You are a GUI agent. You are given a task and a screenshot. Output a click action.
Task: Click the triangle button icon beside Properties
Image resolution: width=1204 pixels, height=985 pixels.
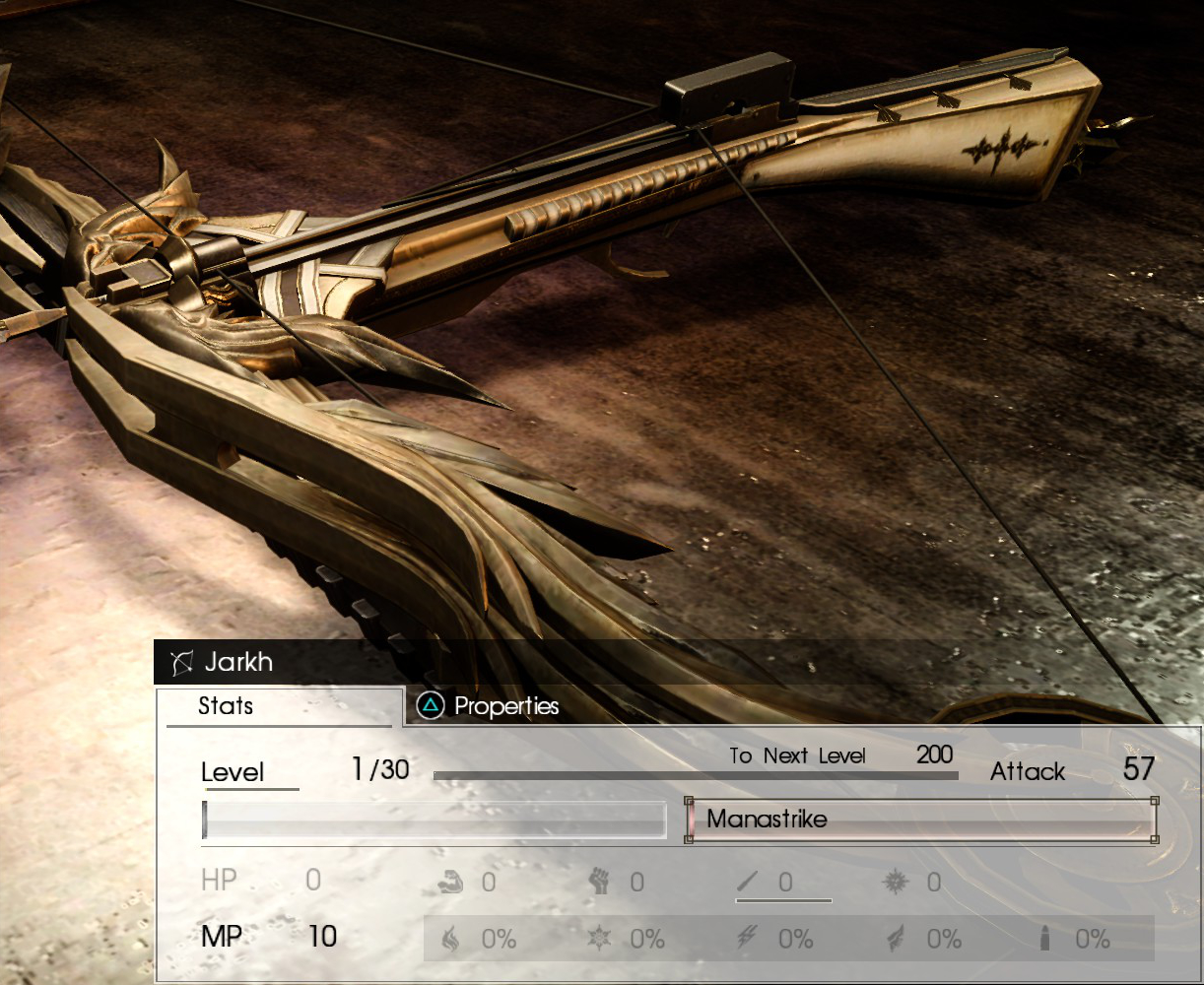pos(431,705)
